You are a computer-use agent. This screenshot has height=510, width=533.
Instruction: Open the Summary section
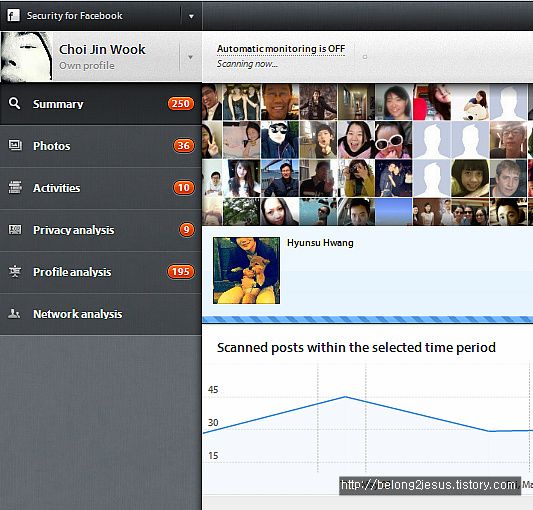101,104
